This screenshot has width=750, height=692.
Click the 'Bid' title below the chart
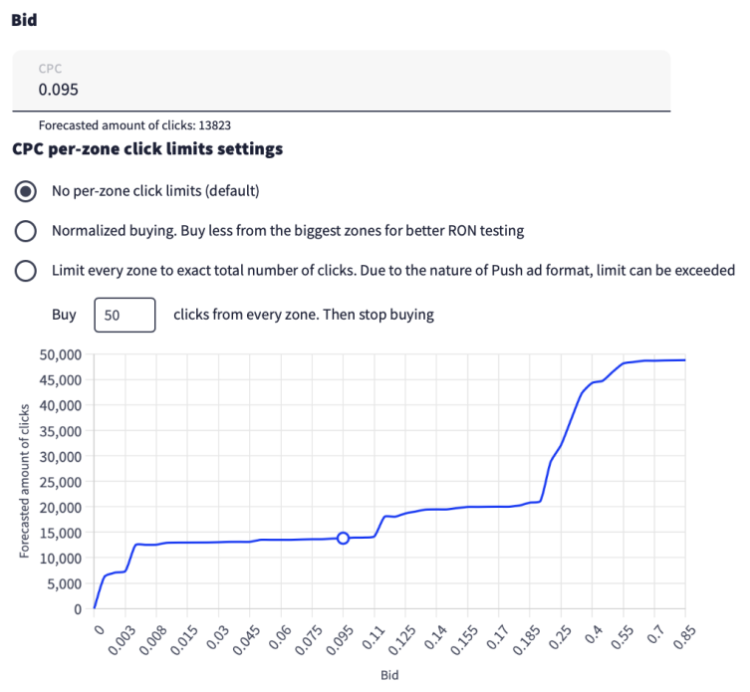click(x=390, y=675)
